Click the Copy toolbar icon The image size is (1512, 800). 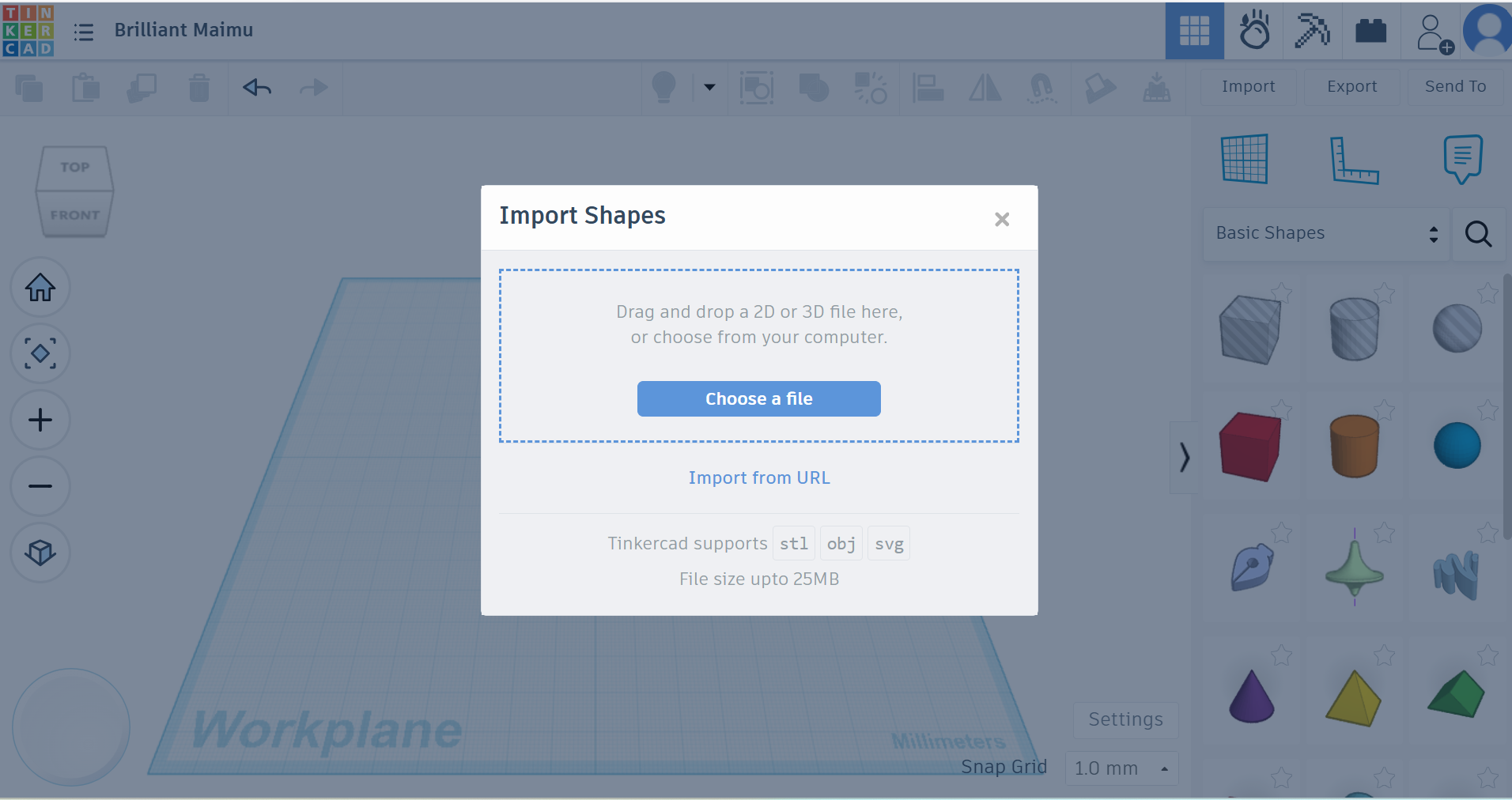tap(29, 88)
